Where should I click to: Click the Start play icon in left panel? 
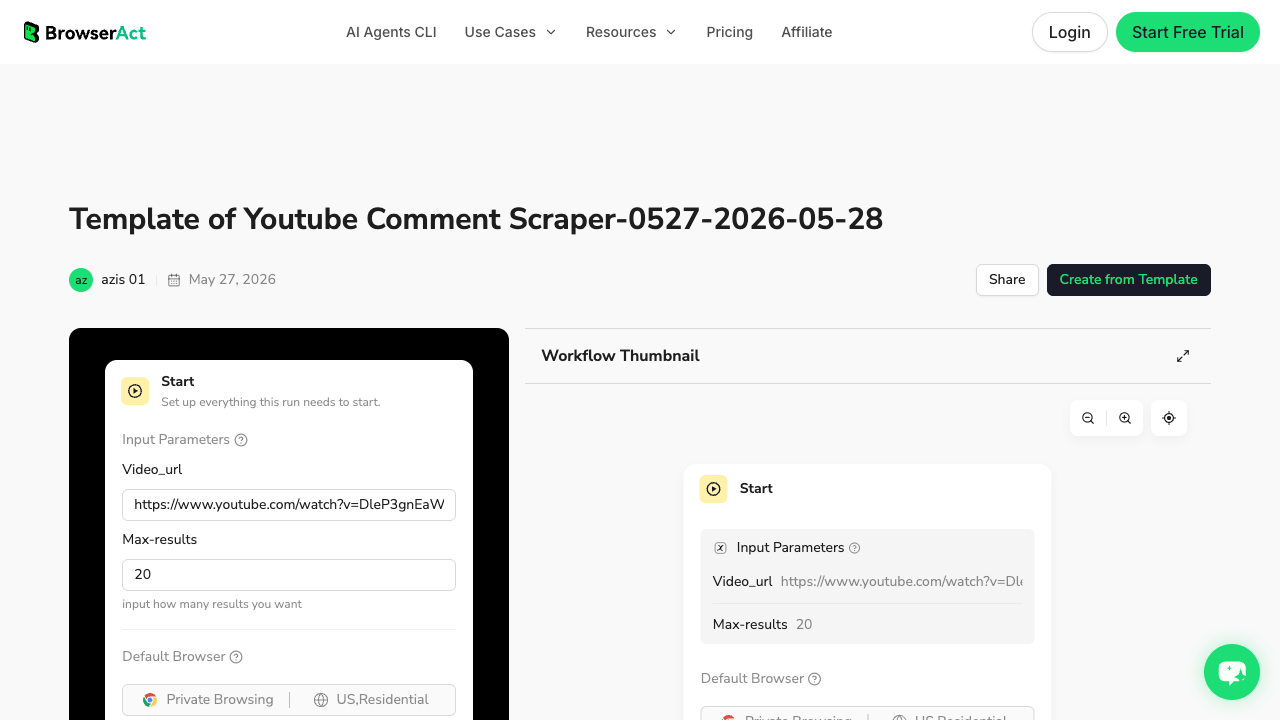click(x=135, y=391)
